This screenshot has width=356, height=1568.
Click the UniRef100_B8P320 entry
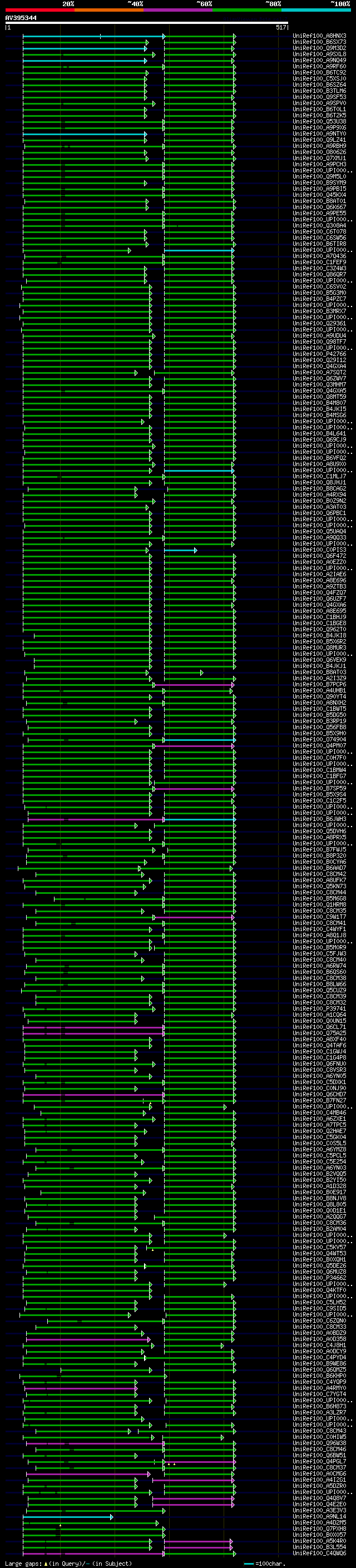(319, 856)
